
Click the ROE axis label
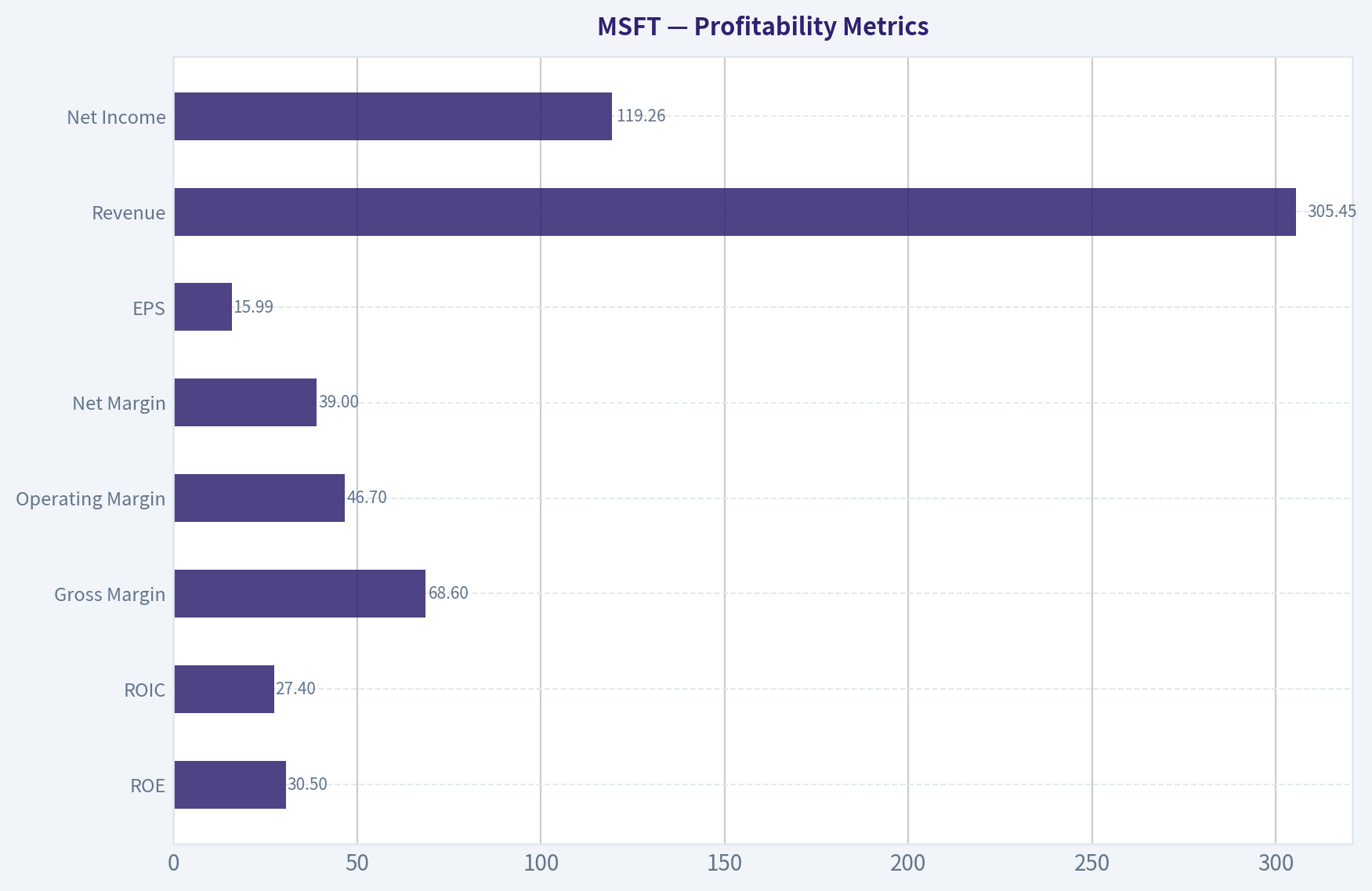click(148, 786)
